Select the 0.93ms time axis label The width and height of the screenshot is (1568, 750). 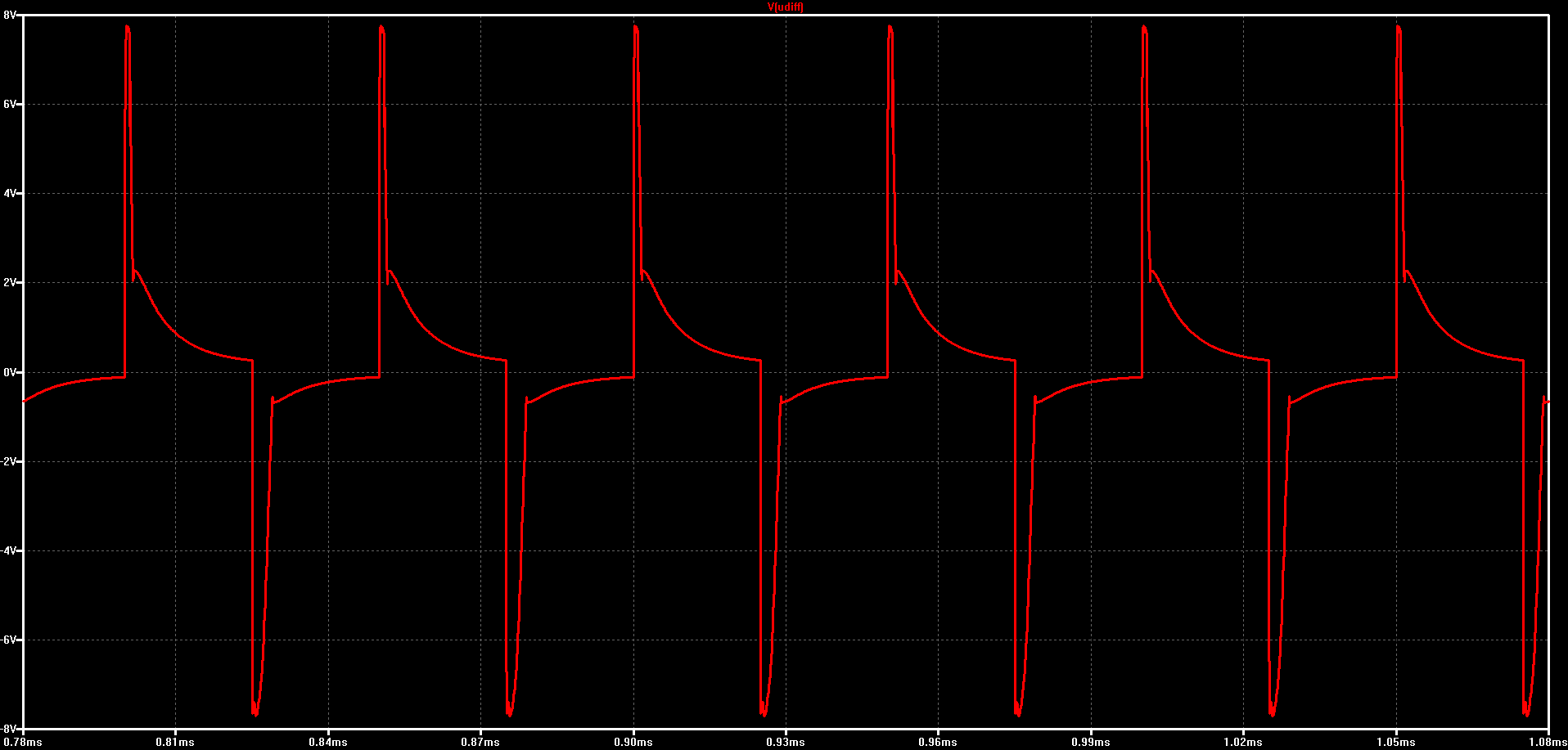point(786,743)
